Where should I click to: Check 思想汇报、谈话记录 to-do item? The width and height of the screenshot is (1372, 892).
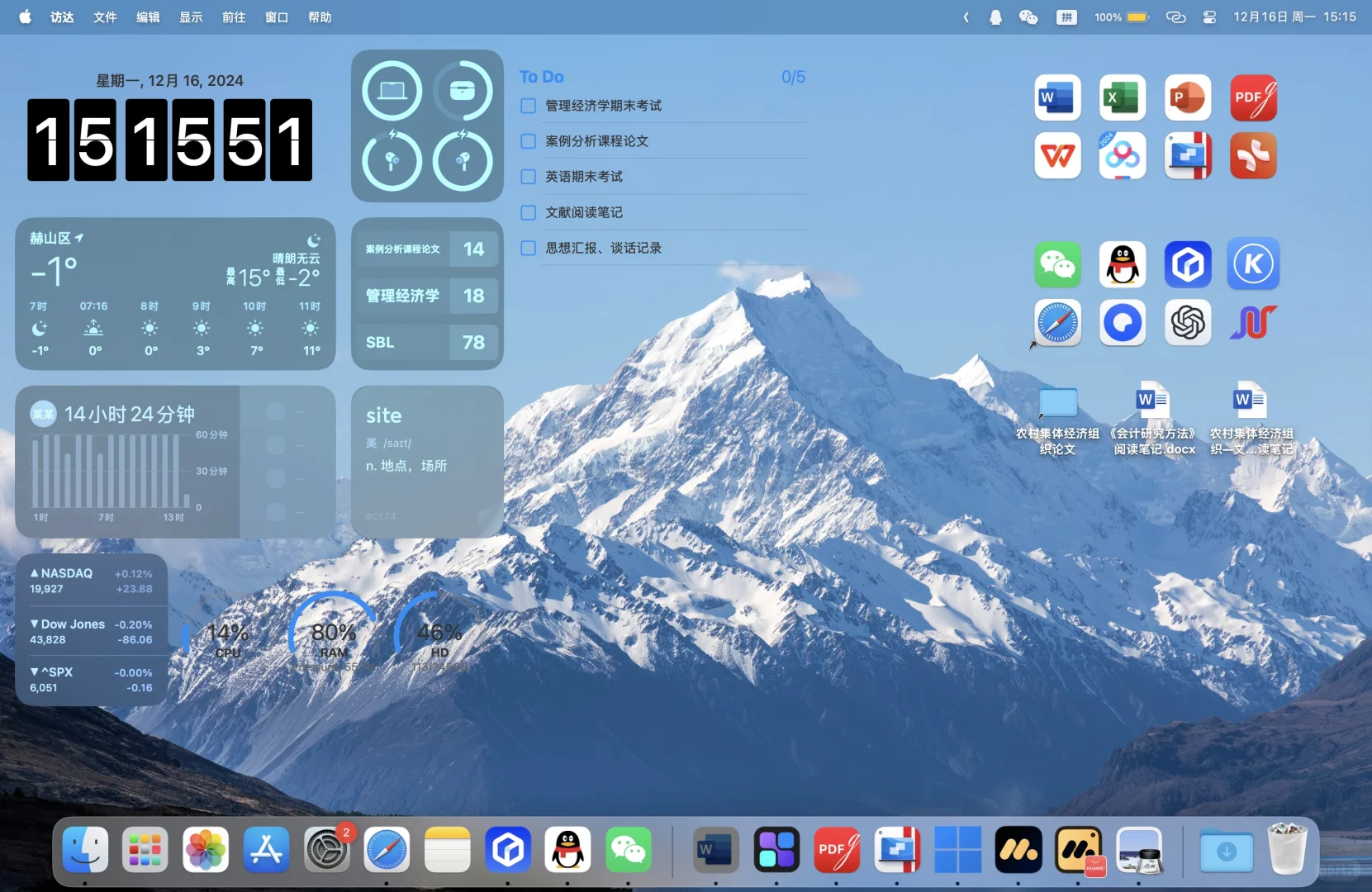[529, 248]
